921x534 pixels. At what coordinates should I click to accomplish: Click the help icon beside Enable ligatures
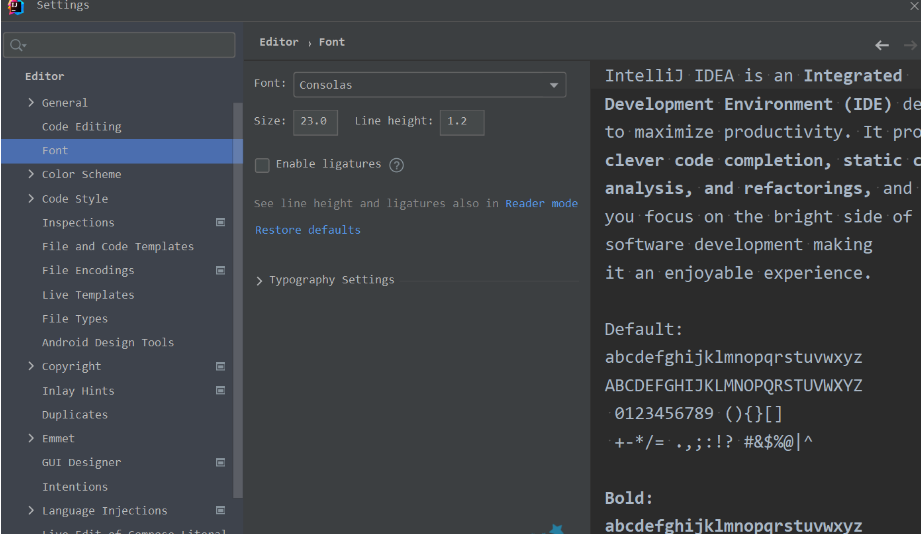coord(396,165)
